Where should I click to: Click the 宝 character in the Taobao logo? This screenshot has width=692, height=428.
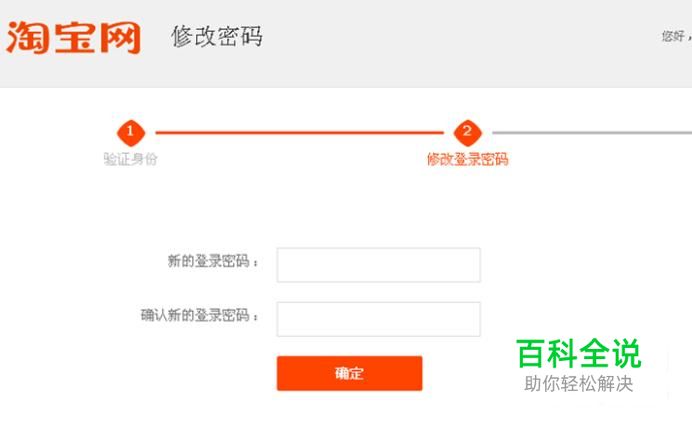(73, 38)
